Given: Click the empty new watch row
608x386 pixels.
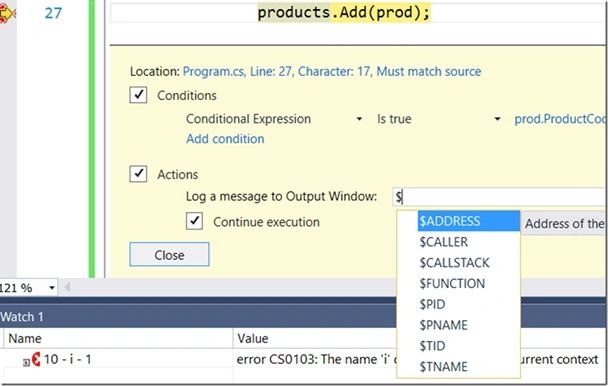Looking at the screenshot, I should (117, 375).
